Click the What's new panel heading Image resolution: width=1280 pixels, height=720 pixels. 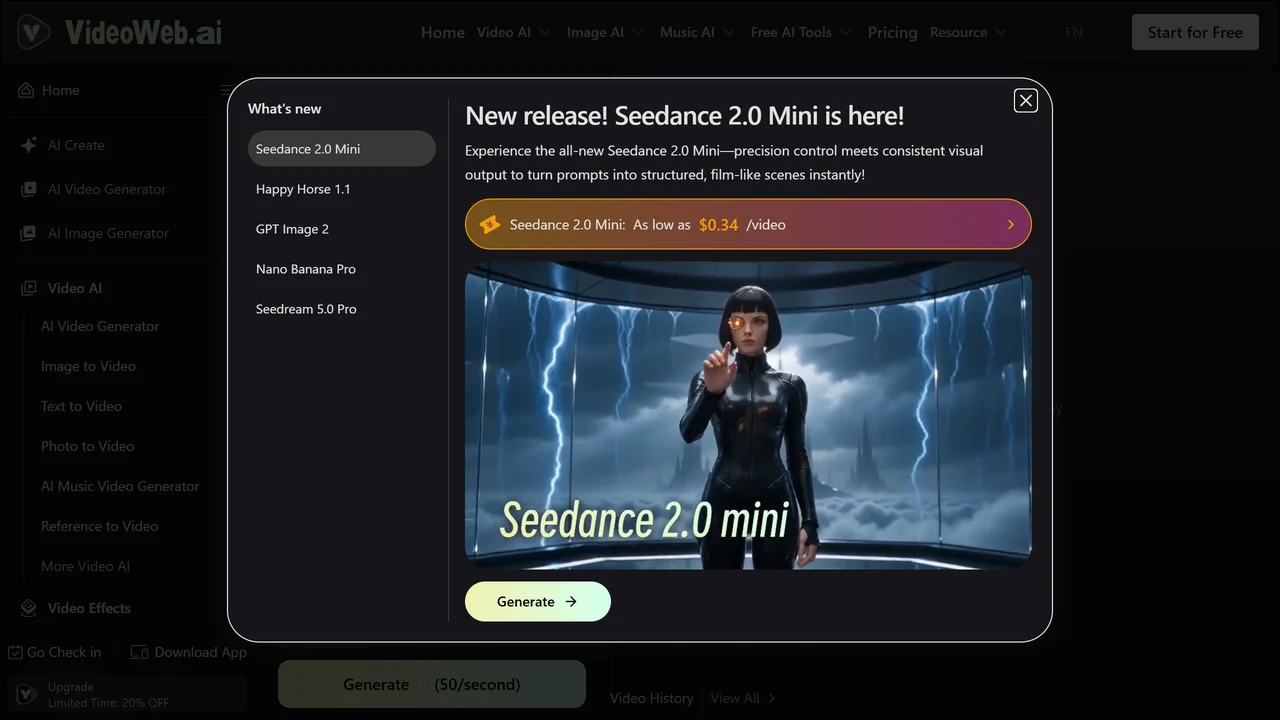point(285,109)
